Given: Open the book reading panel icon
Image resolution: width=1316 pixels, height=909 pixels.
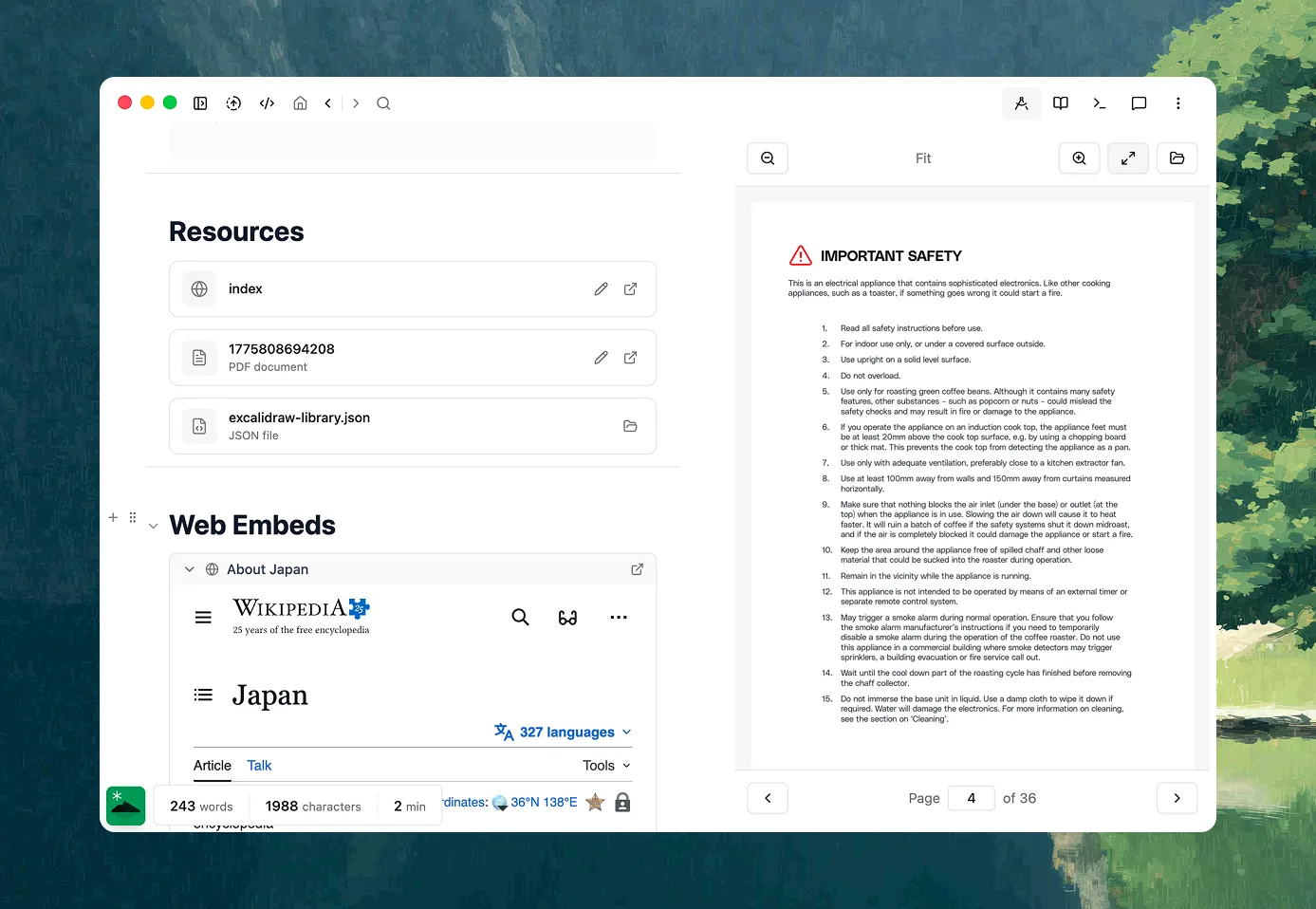Looking at the screenshot, I should [1061, 103].
